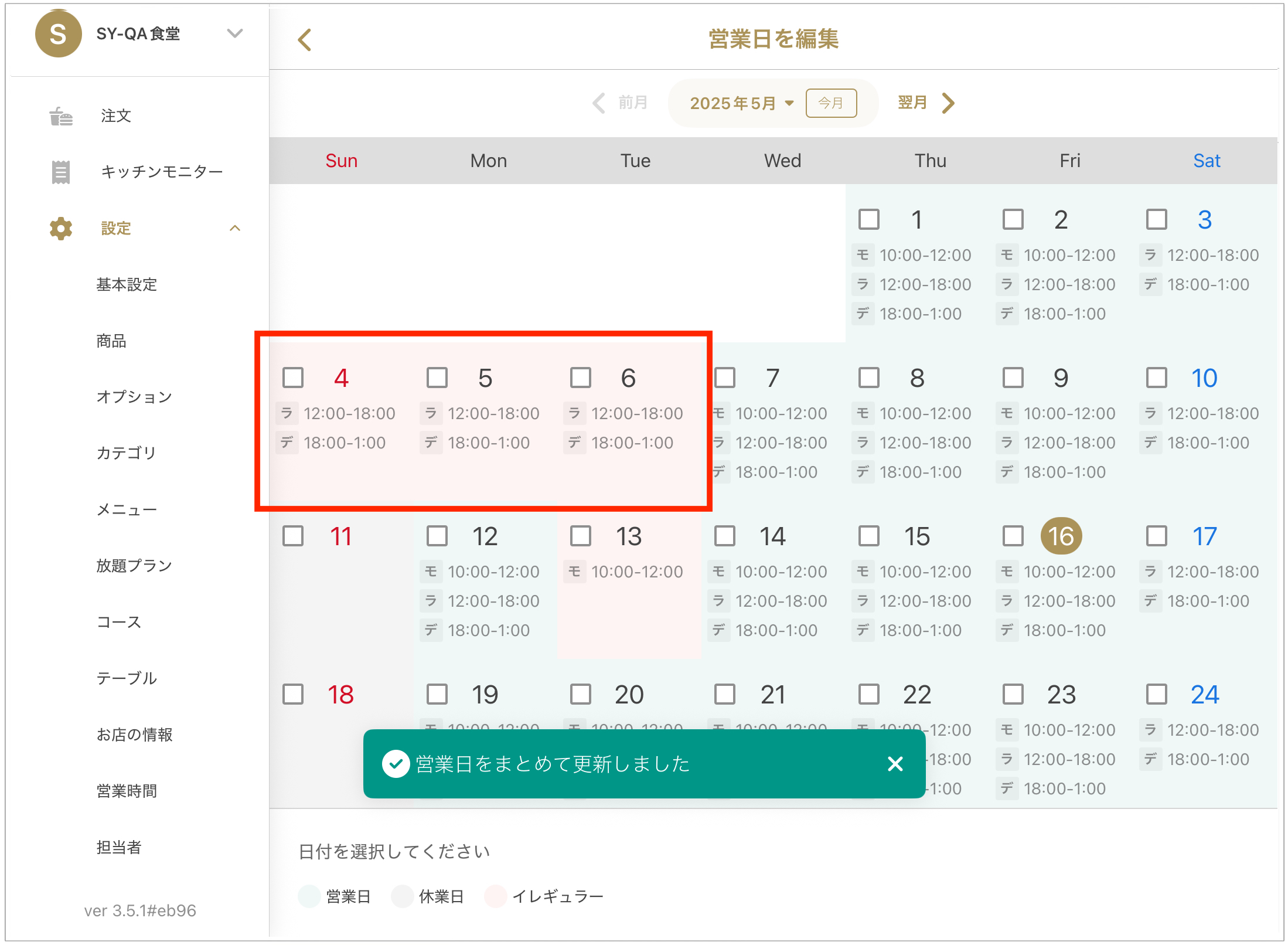Click the イレギュラー pink legend swatch
This screenshot has height=945, width=1288.
click(x=495, y=896)
